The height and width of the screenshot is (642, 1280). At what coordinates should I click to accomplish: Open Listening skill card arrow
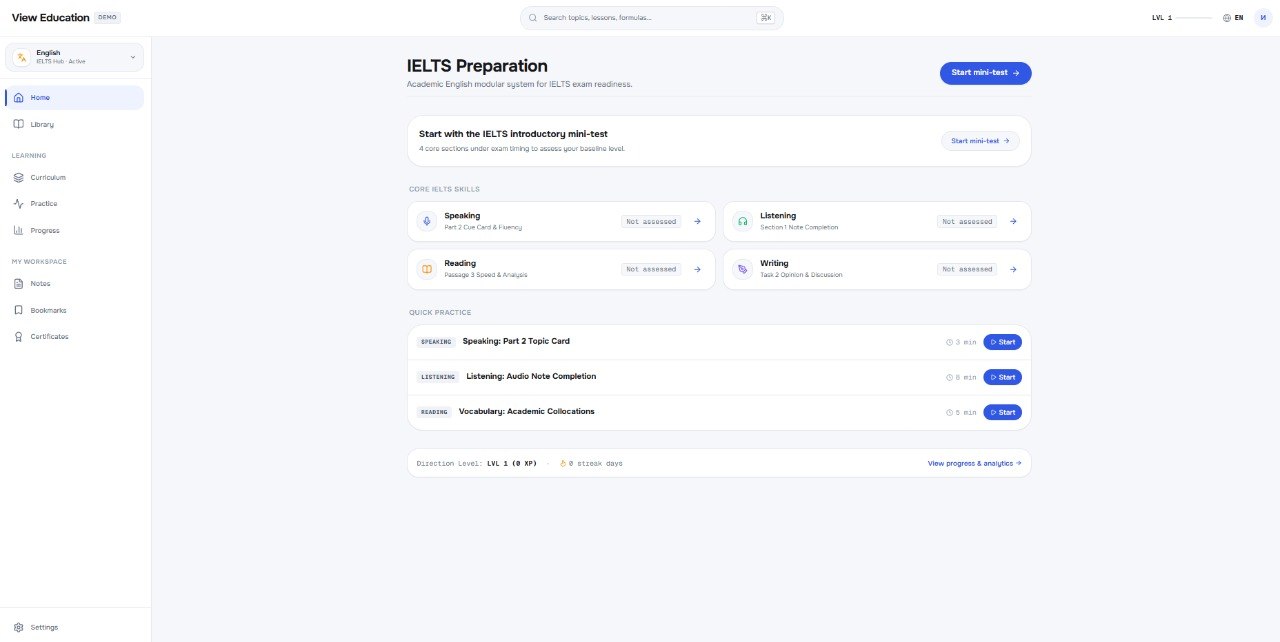(1013, 221)
